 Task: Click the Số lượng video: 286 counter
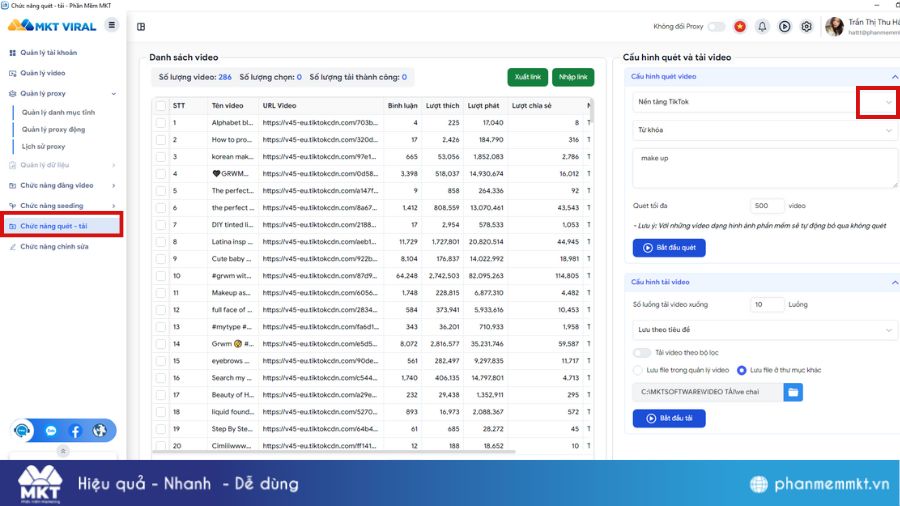click(195, 77)
